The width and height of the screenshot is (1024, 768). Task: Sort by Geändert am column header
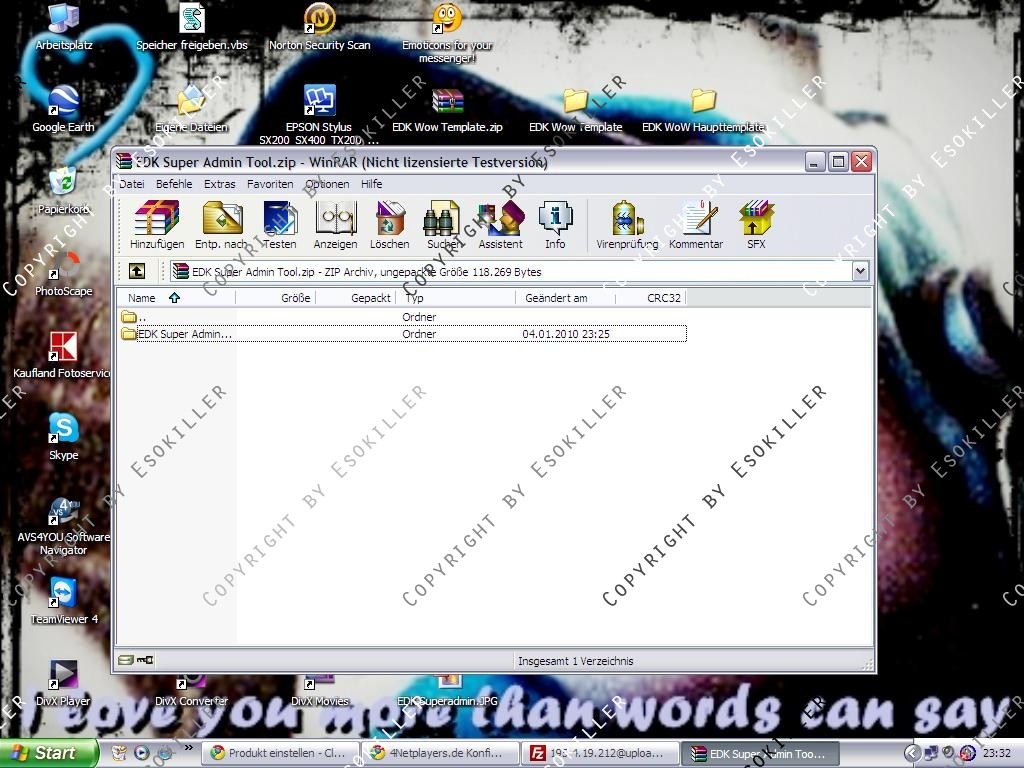point(566,298)
